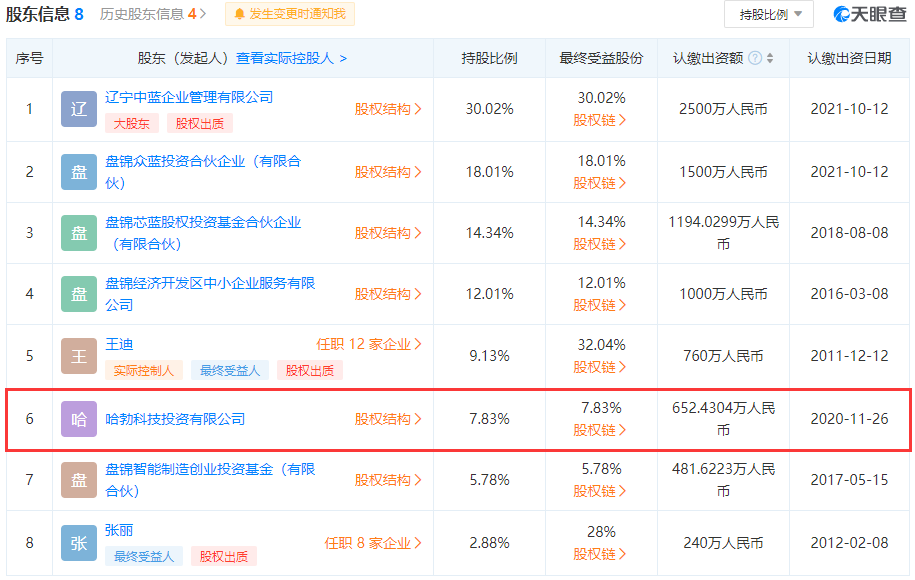Screen dimensions: 915x580
Task: Open the 持股比例 dropdown
Action: 768,15
